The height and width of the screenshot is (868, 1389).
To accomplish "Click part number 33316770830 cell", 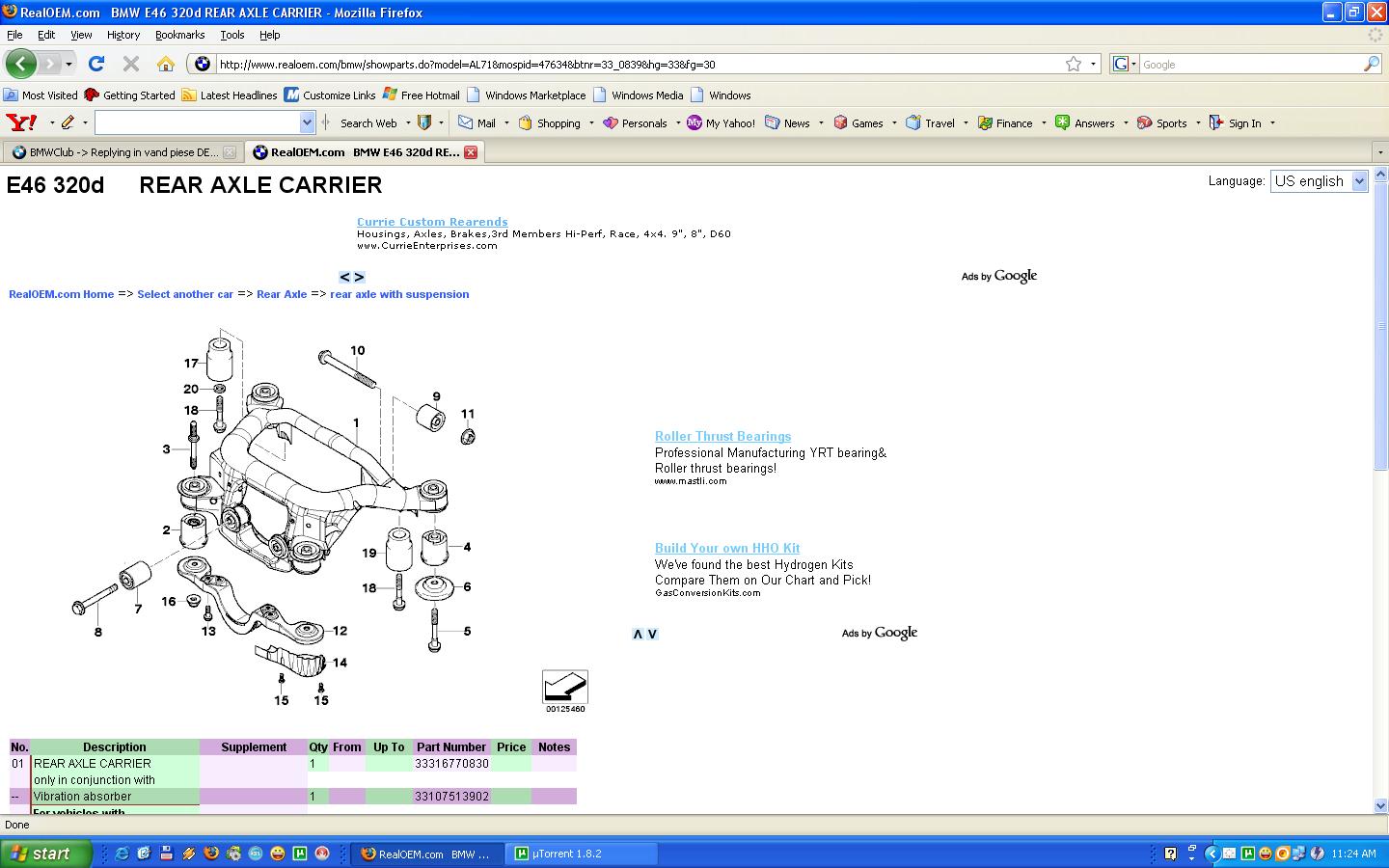I will pyautogui.click(x=451, y=763).
